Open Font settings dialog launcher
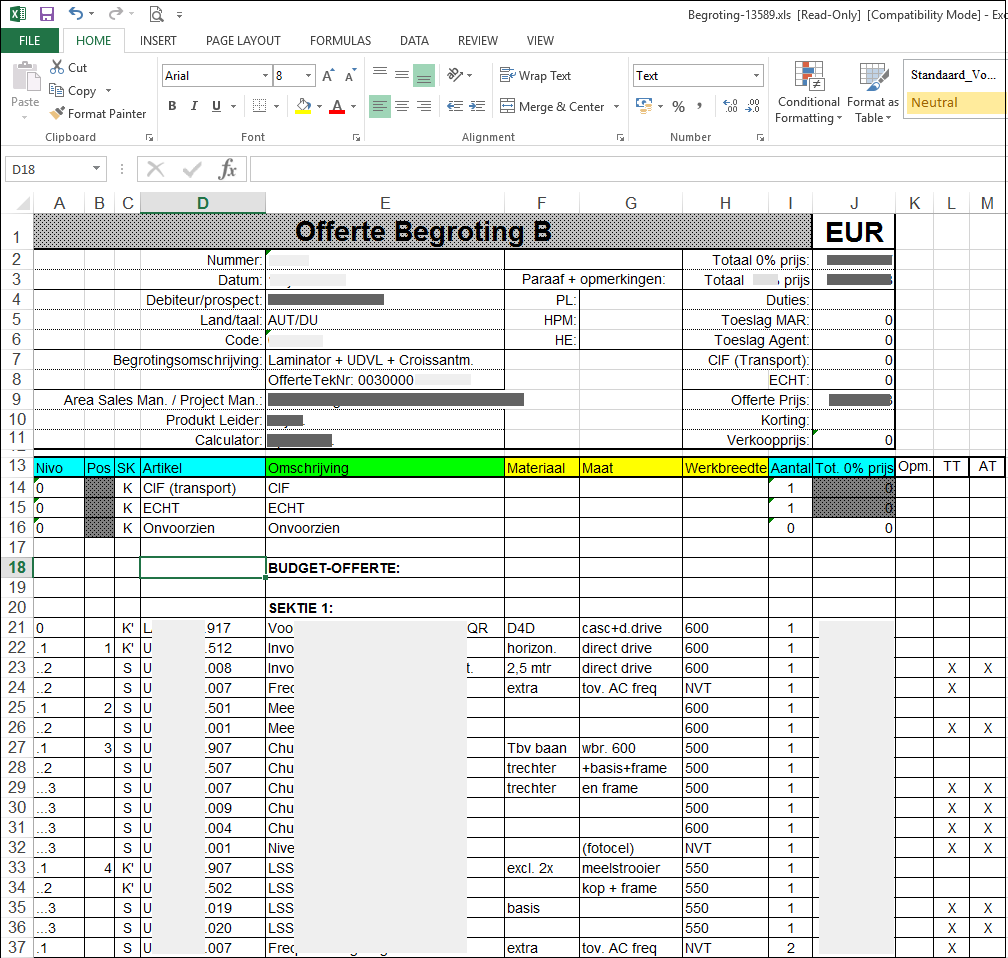This screenshot has width=1008, height=958. tap(356, 137)
